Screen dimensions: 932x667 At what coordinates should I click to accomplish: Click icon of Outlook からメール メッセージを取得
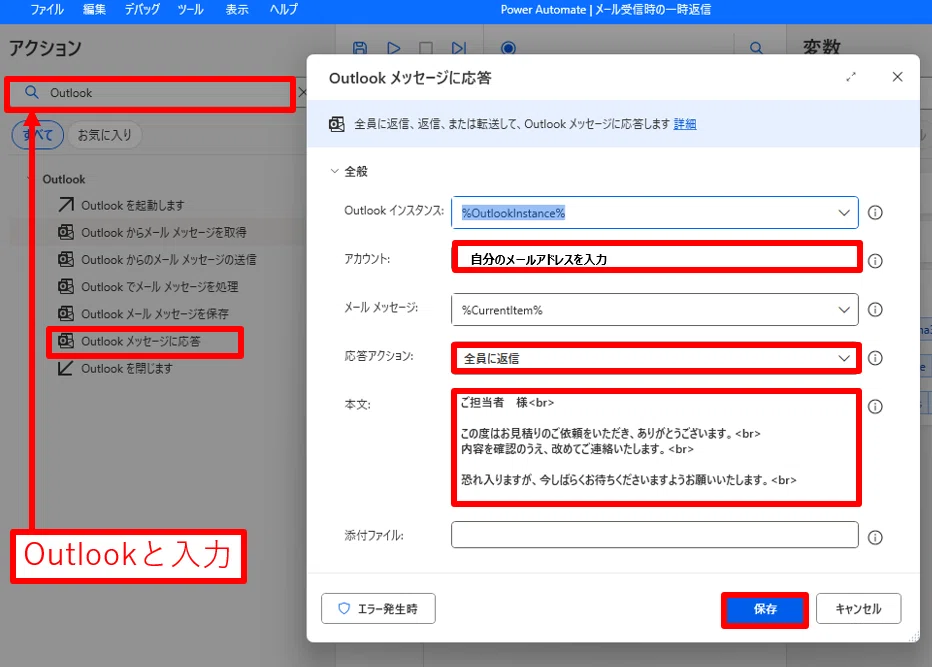pos(65,232)
